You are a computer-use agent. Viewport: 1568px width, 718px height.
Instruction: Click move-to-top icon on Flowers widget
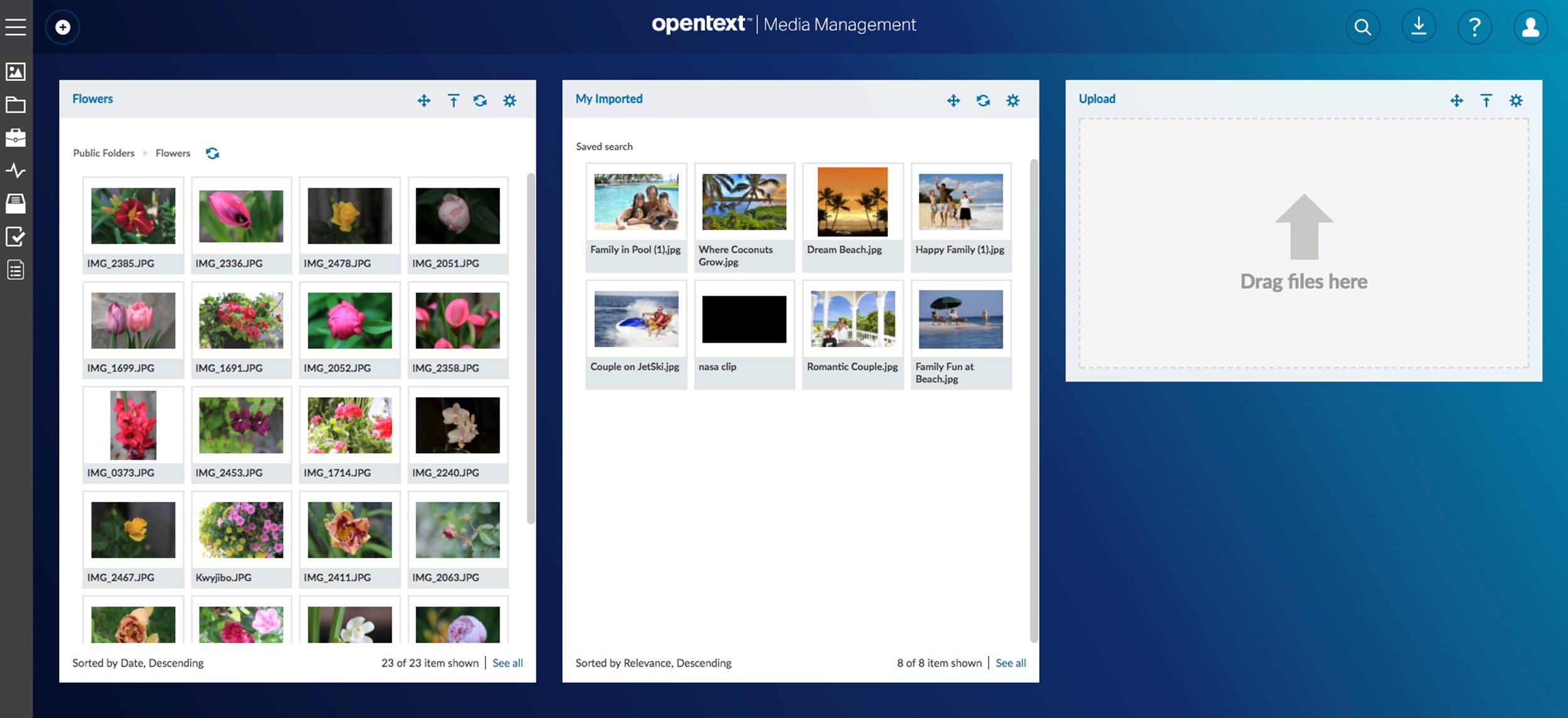(453, 100)
